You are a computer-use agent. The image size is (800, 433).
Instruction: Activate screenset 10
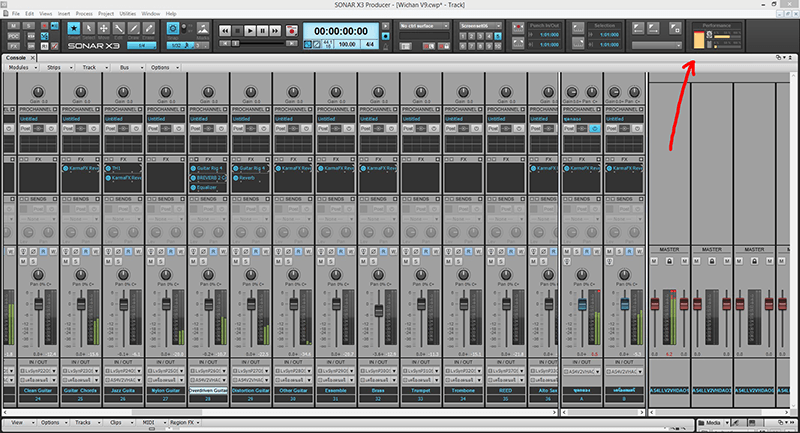pos(497,46)
